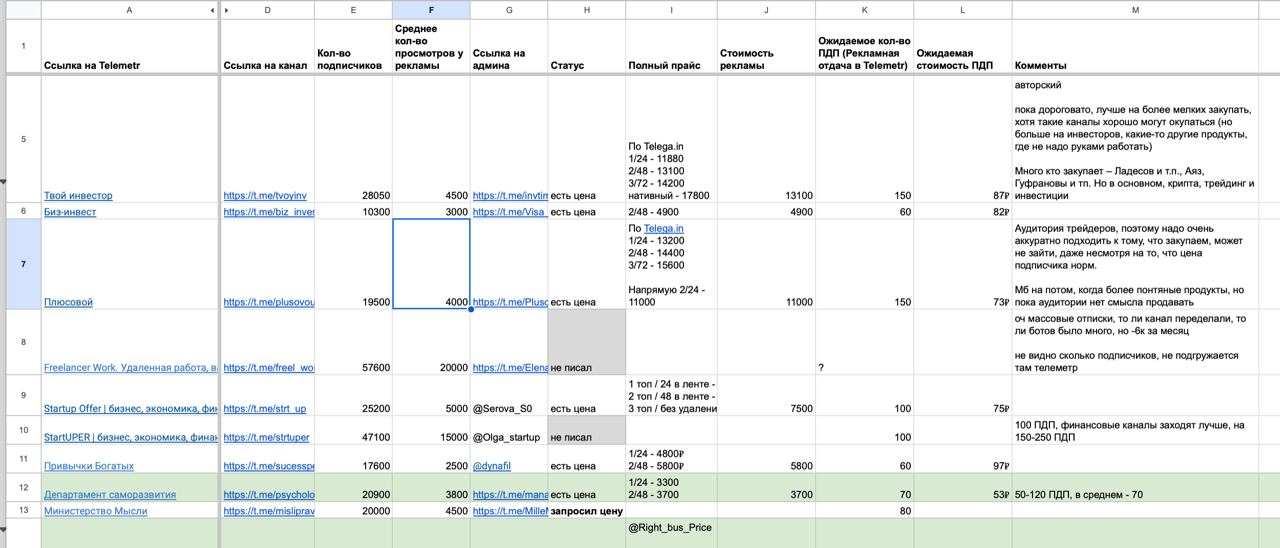Select the expected PDP cell 80
Image resolution: width=1280 pixels, height=548 pixels.
tap(864, 511)
